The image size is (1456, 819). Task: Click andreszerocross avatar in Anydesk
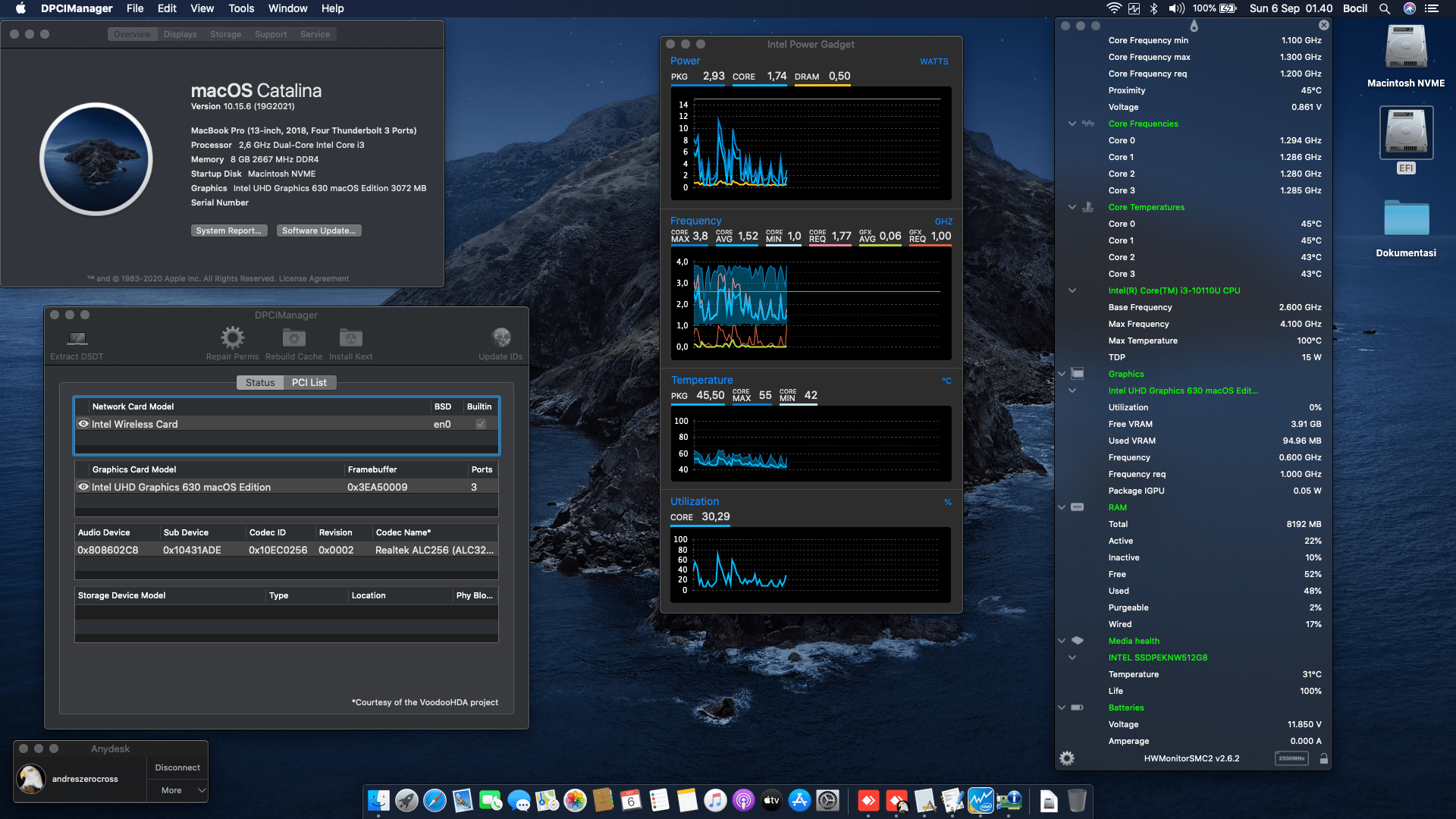tap(31, 779)
